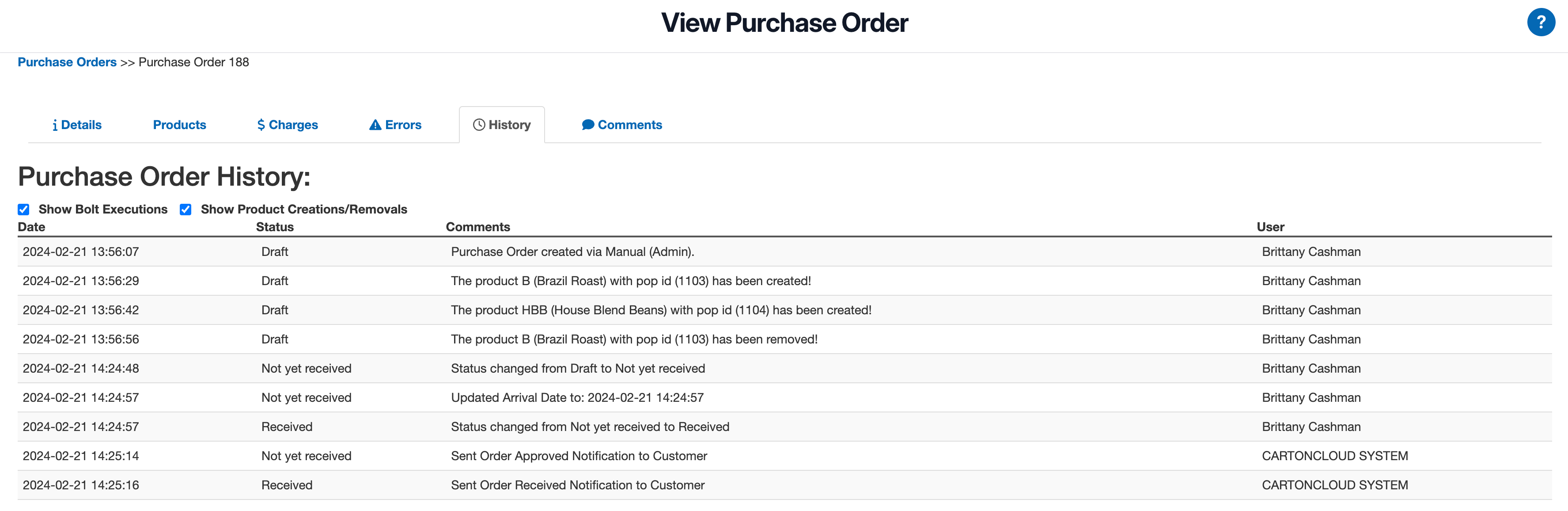
Task: Click the dollar sign icon beside Charges
Action: click(261, 124)
